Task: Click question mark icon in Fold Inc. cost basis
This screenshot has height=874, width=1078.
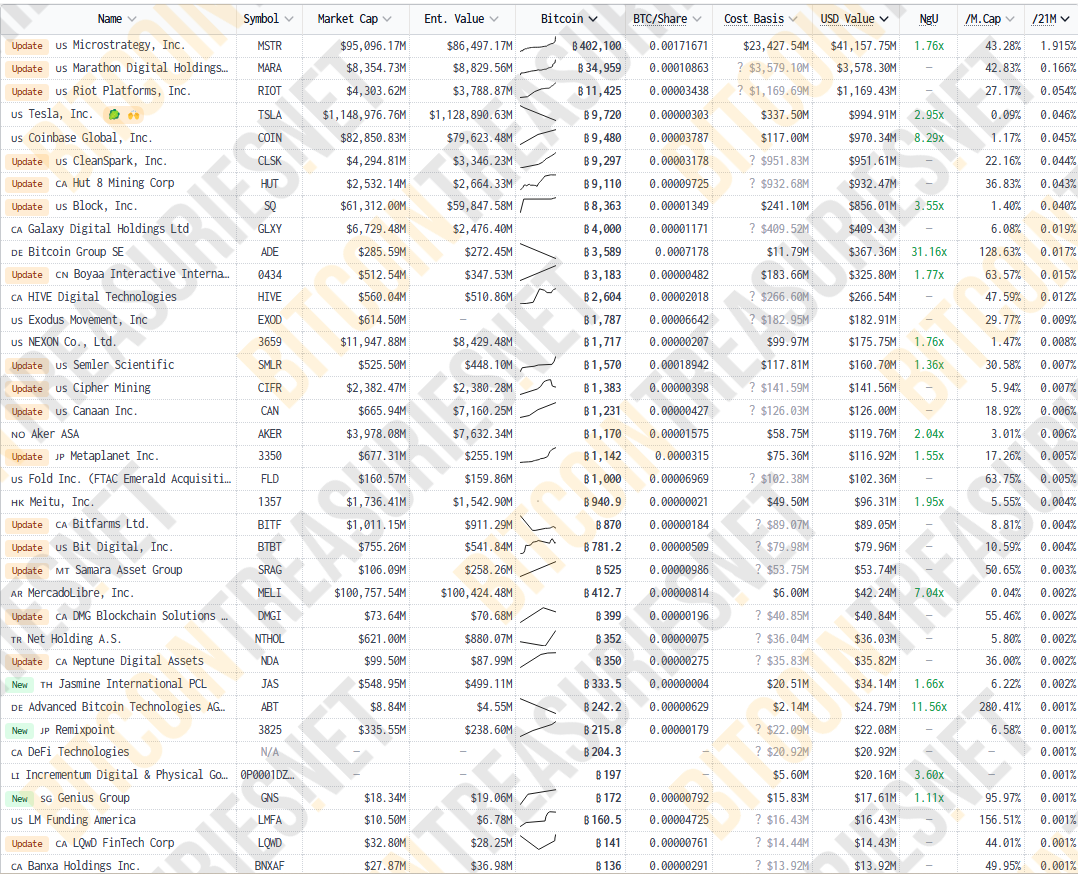Action: coord(752,479)
